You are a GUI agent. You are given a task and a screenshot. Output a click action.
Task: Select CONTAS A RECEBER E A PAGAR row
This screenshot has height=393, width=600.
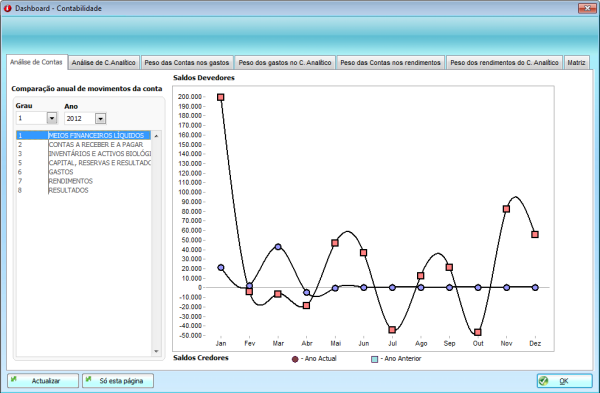[x=84, y=145]
